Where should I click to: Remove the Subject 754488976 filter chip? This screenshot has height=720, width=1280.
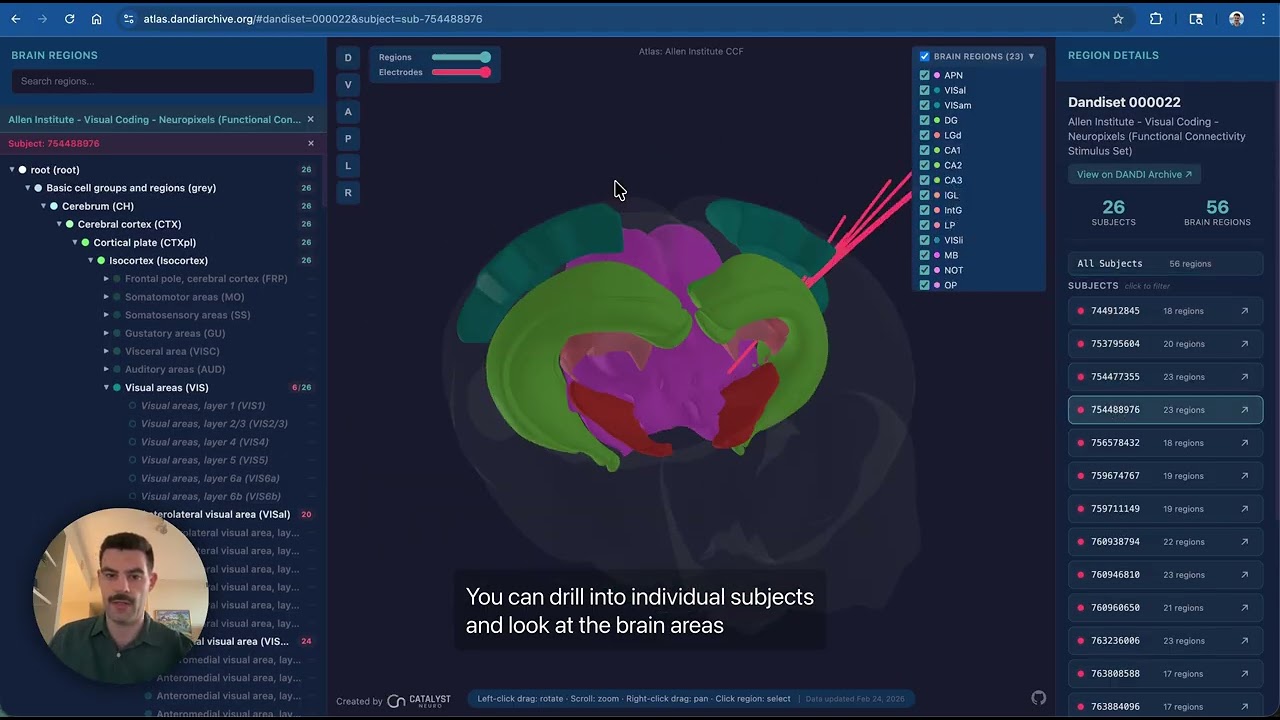pyautogui.click(x=310, y=143)
